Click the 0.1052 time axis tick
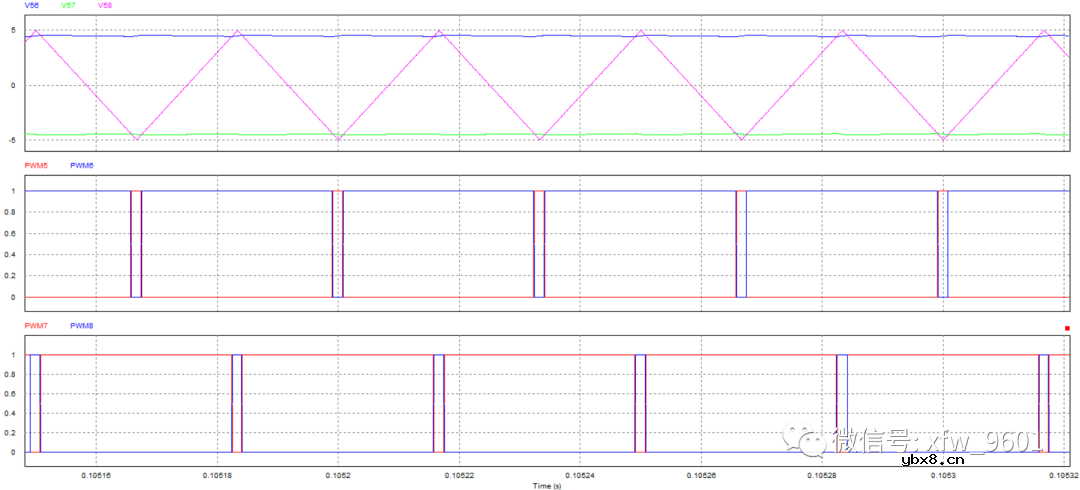Image resolution: width=1080 pixels, height=490 pixels. (x=339, y=473)
